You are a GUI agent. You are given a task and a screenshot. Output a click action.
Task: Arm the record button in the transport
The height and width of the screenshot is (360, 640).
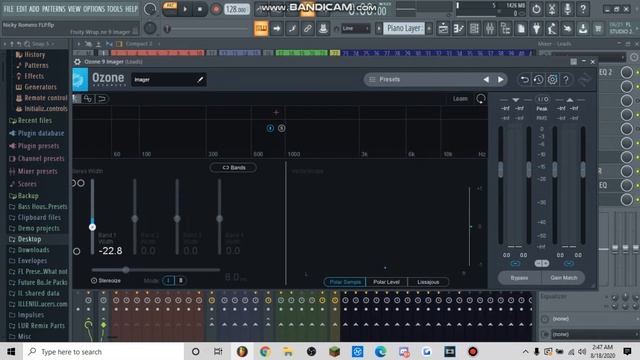216,9
